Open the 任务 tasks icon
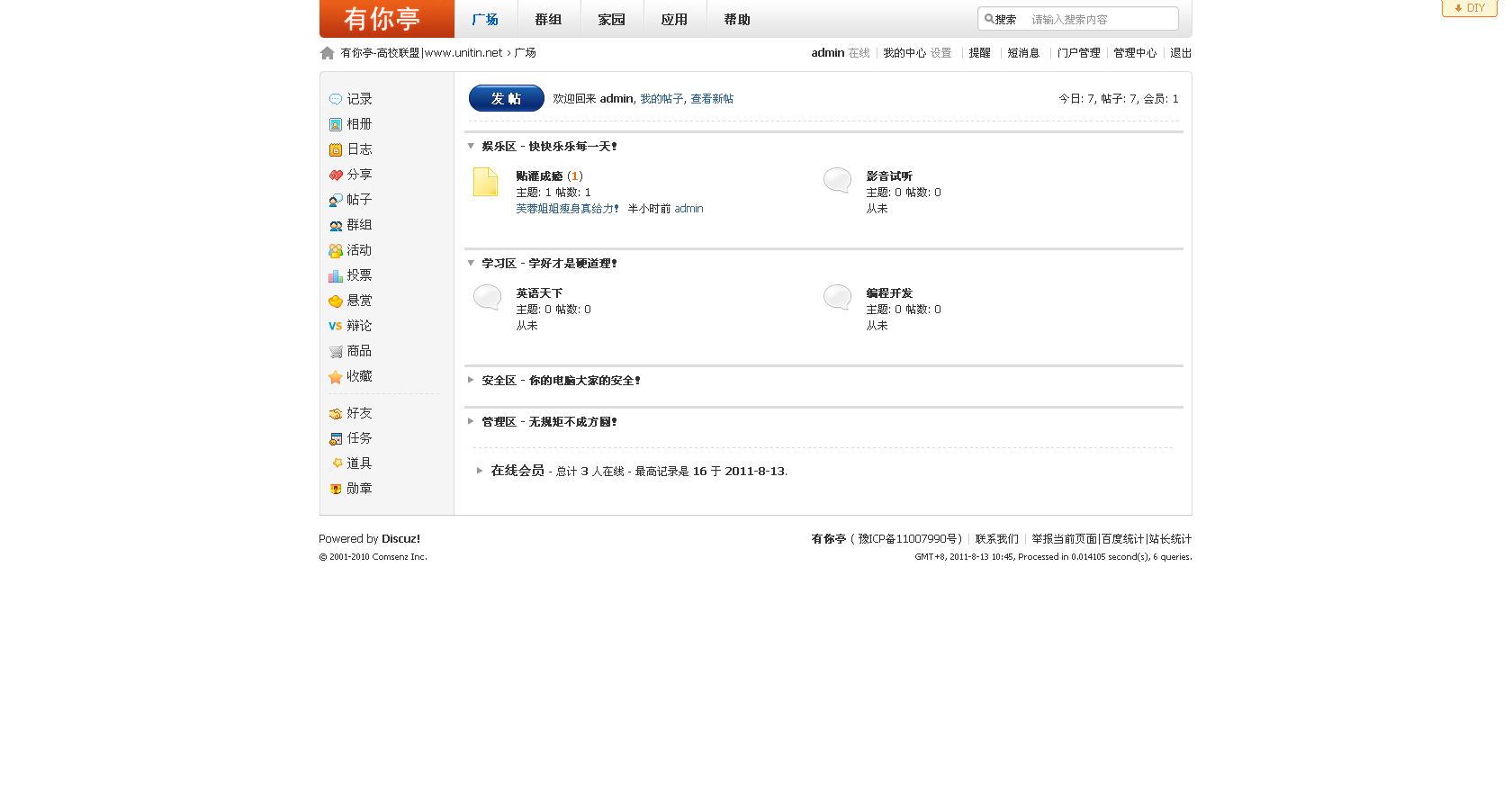Viewport: 1512px width, 810px height. coord(336,438)
